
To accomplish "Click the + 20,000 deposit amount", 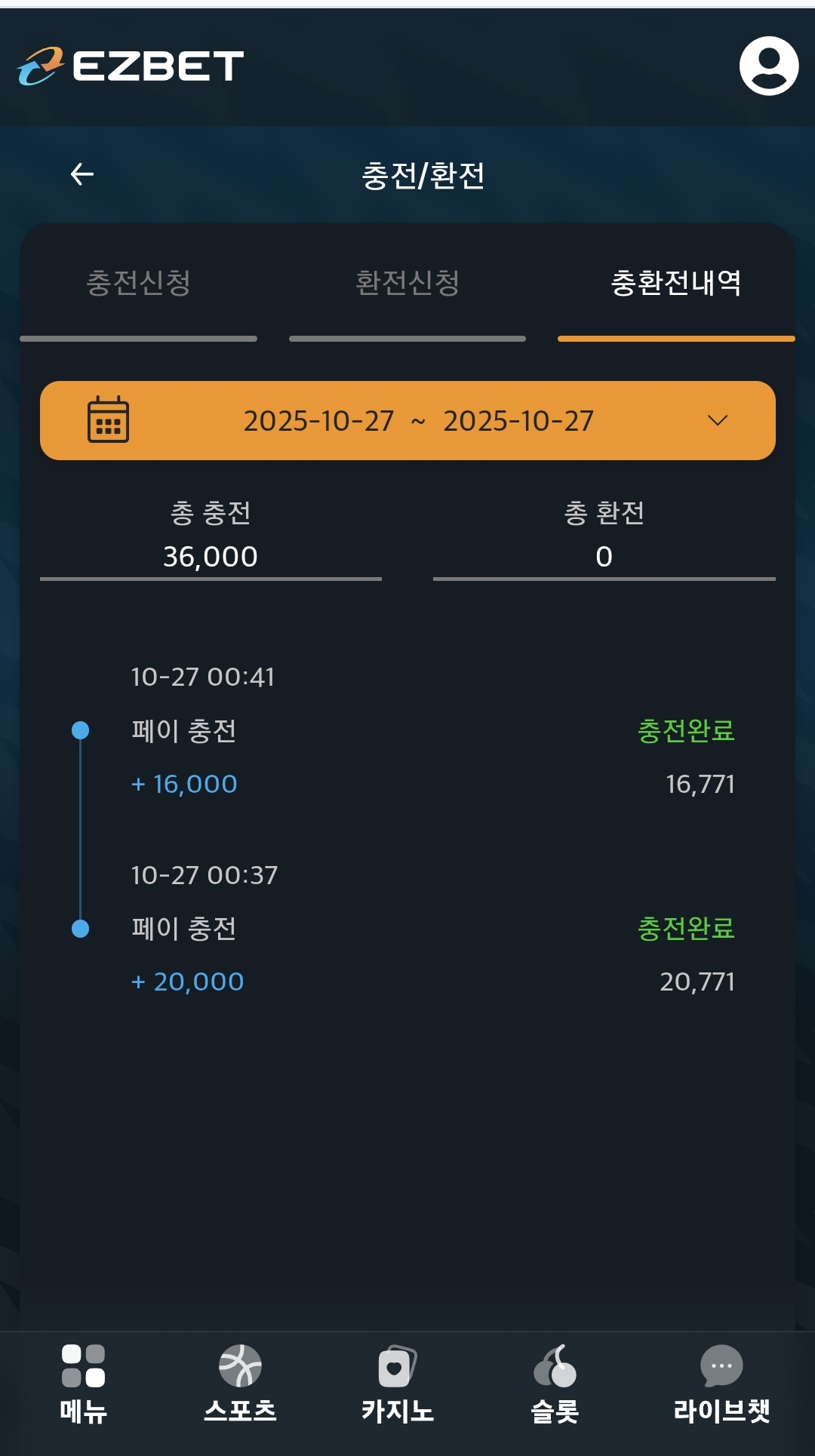I will pos(188,981).
